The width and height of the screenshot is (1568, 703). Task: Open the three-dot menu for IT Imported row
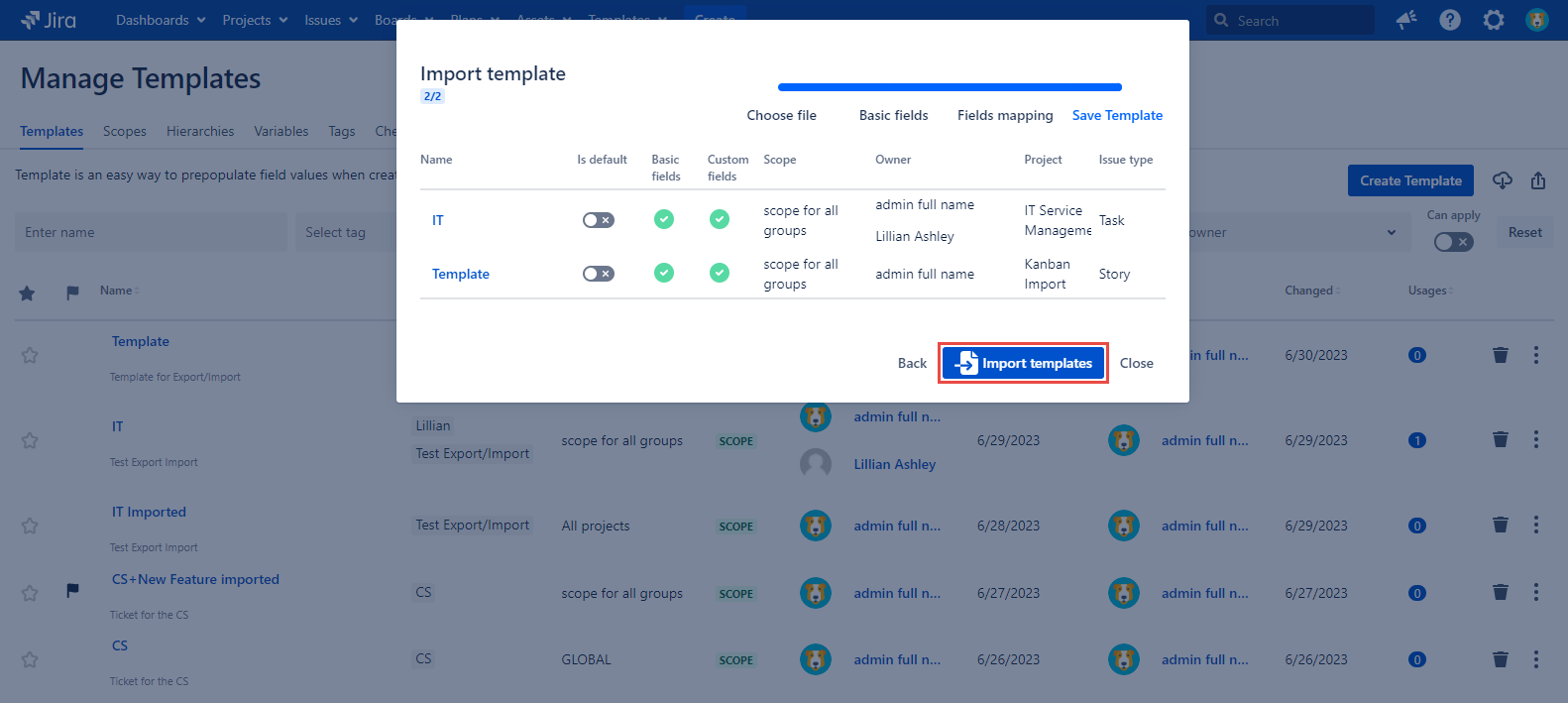(1536, 525)
